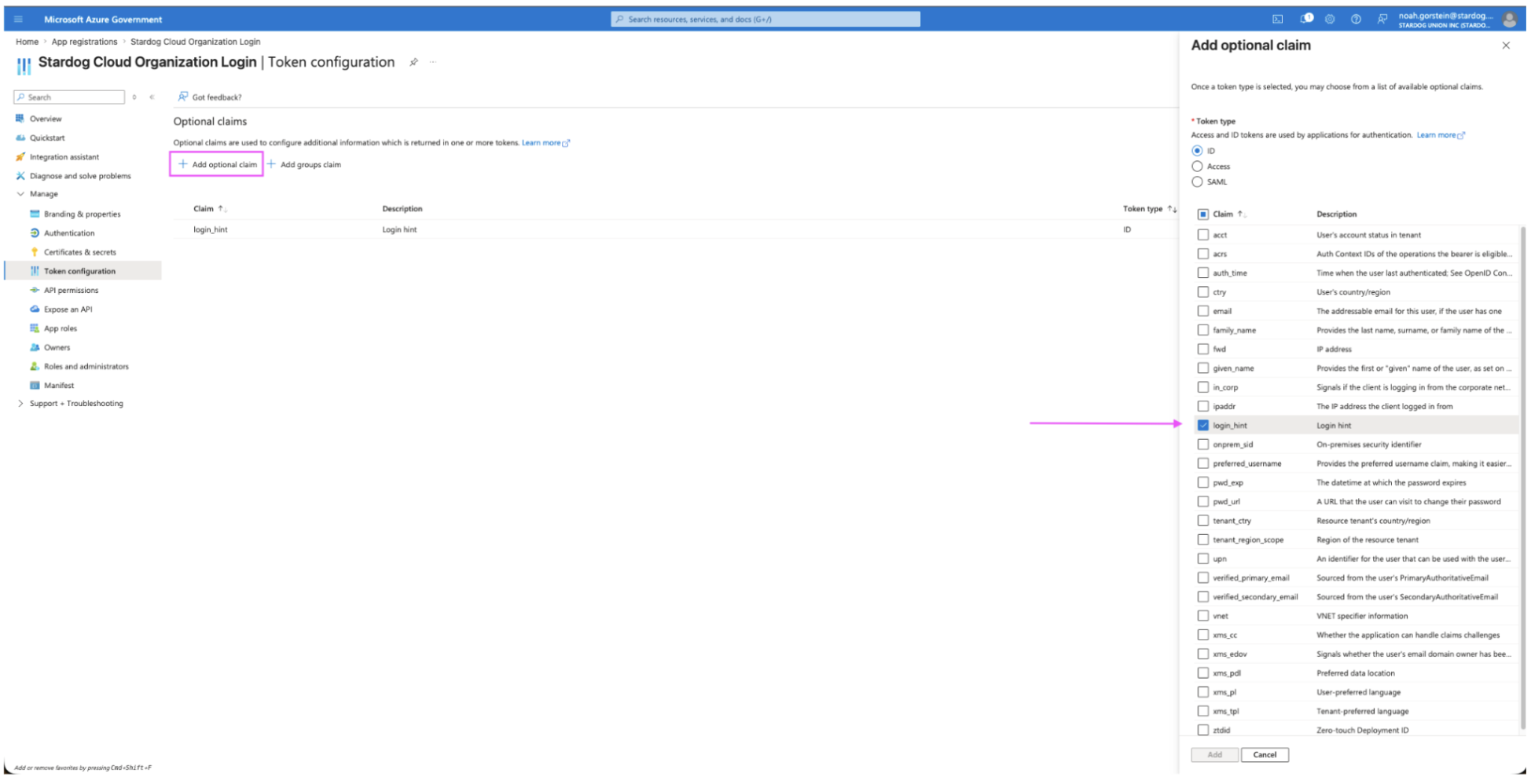Open the notifications bell icon
Screen dimensions: 1531x784
[1305, 19]
